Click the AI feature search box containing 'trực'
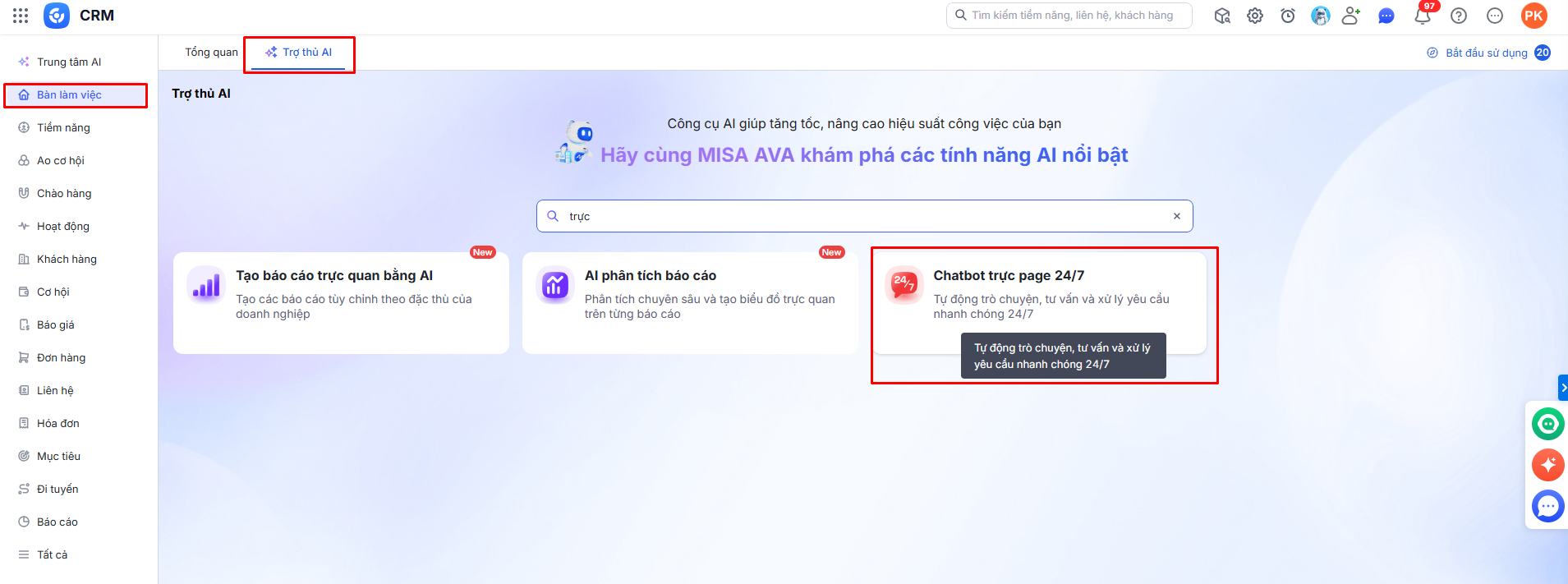1568x584 pixels. click(x=865, y=216)
